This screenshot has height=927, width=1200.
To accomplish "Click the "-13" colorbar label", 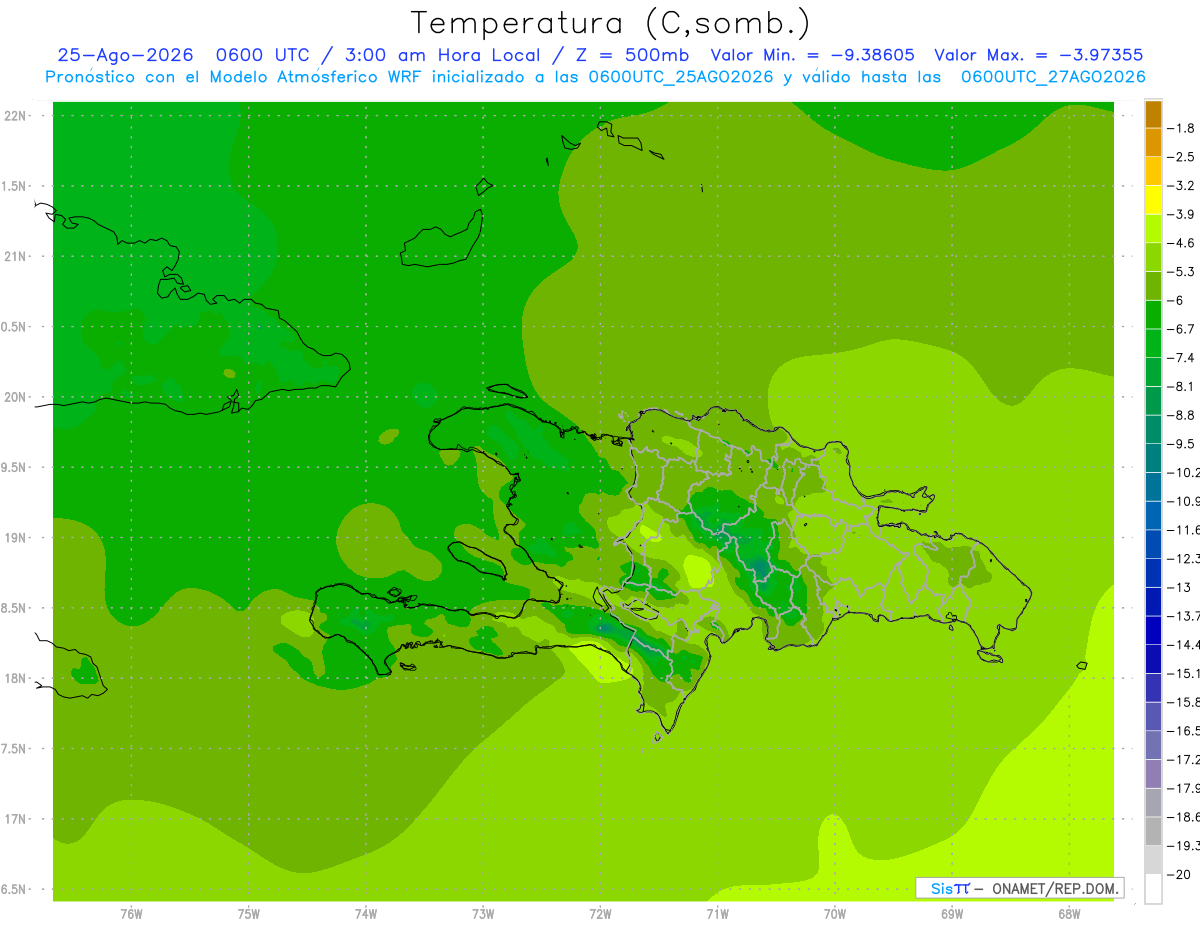I will 1181,587.
